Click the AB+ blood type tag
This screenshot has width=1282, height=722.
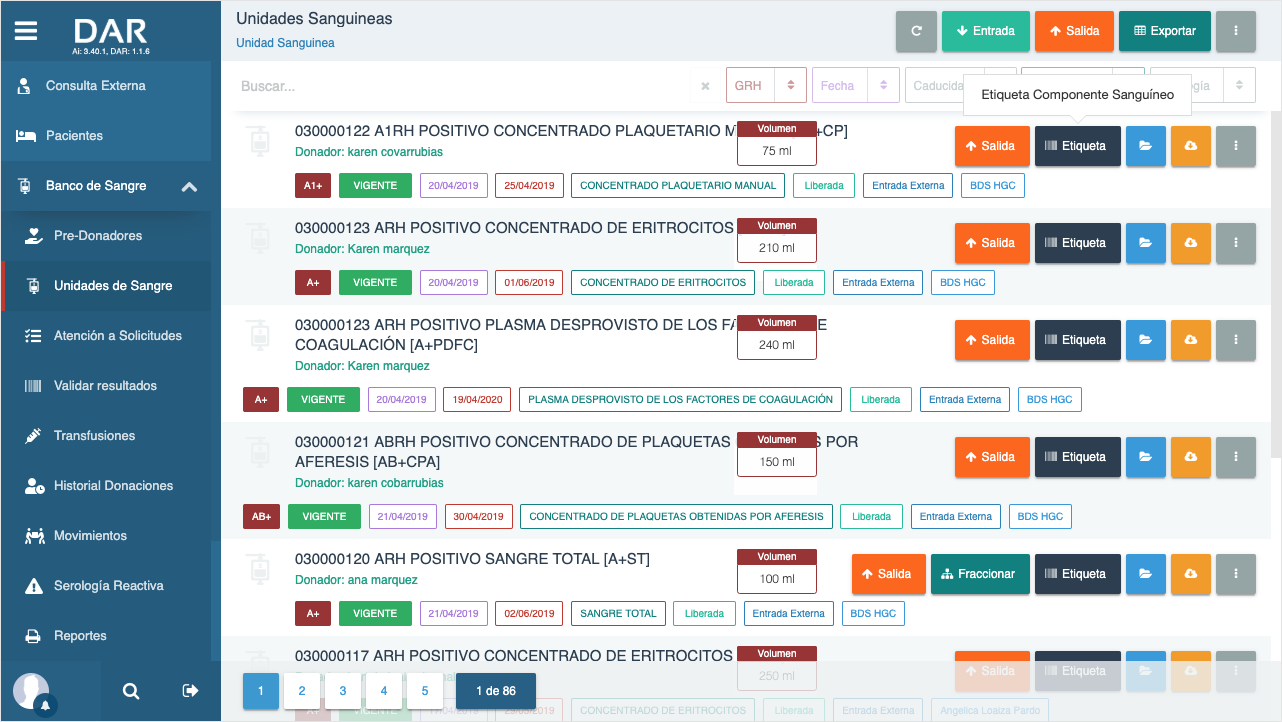[261, 516]
